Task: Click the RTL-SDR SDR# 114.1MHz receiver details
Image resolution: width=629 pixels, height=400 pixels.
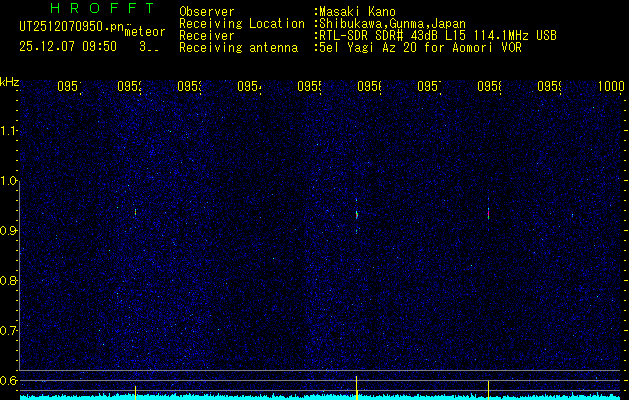Action: tap(438, 36)
